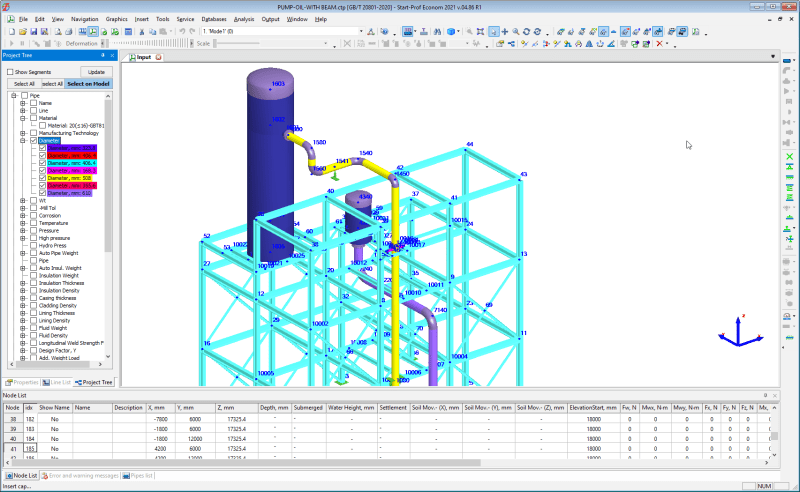Image resolution: width=800 pixels, height=492 pixels.
Task: Switch to the Properties tab
Action: [22, 382]
